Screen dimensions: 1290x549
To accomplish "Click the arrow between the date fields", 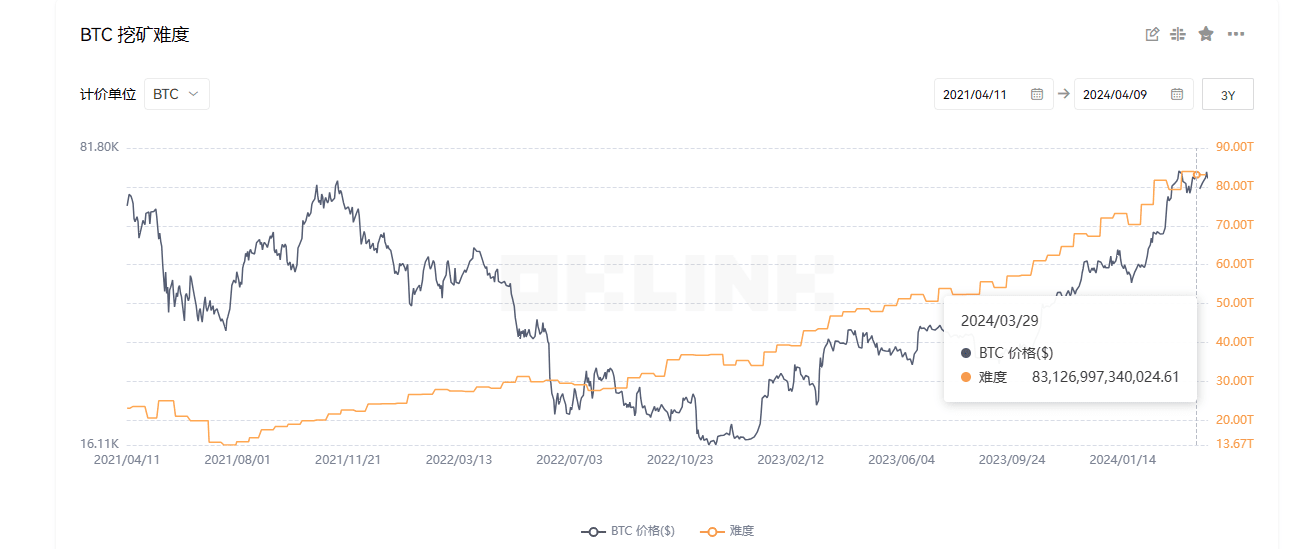I will coord(1063,94).
